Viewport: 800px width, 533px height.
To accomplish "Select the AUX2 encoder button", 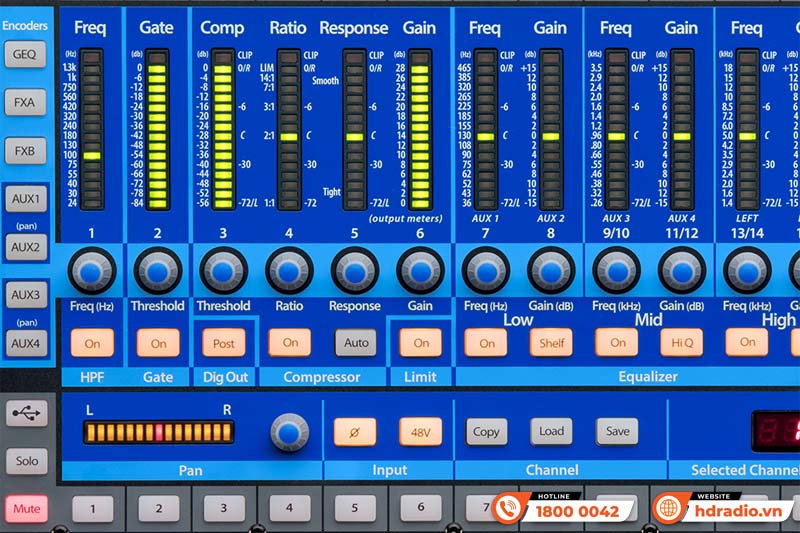I will [x=26, y=247].
